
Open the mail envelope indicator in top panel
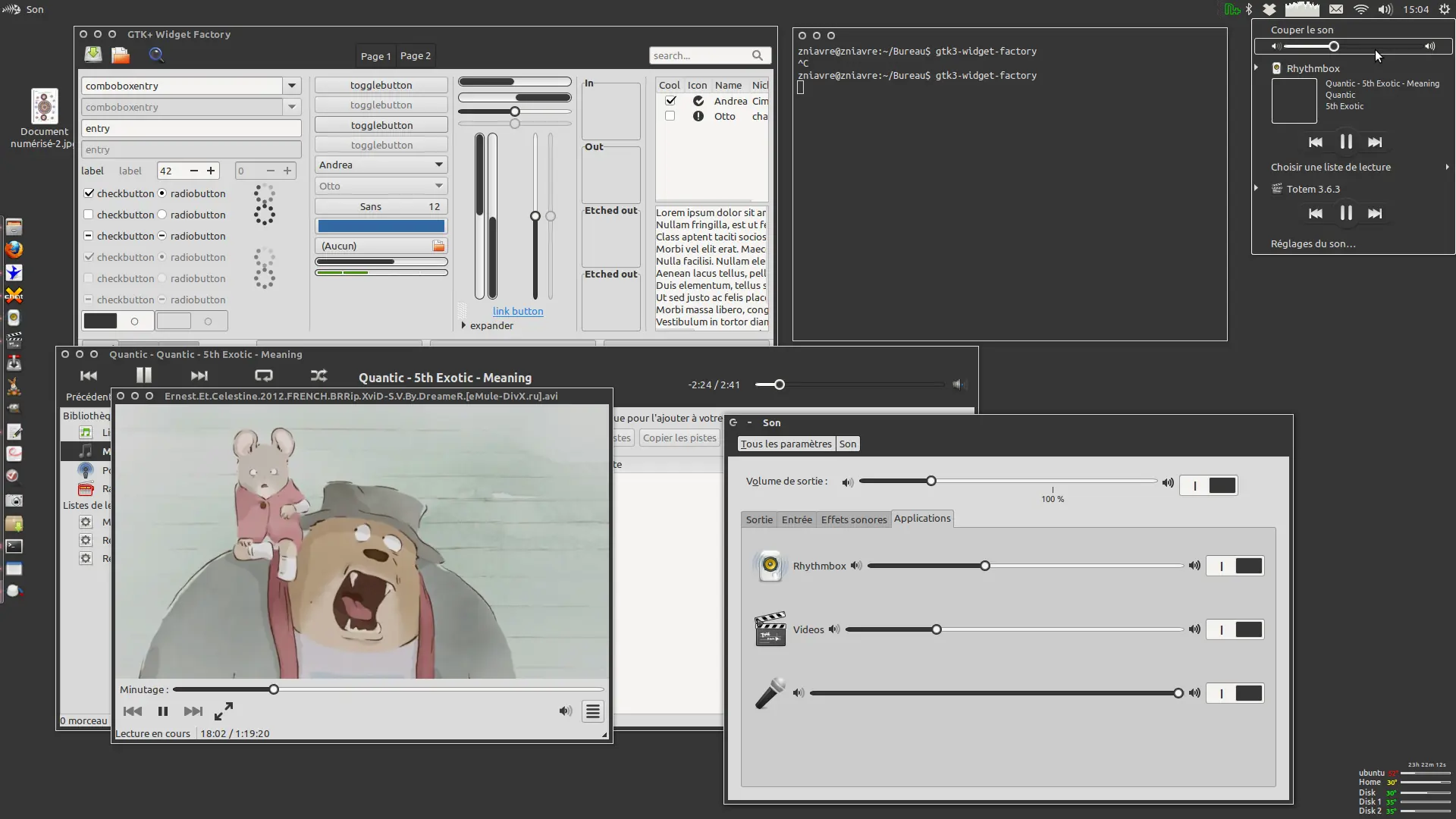click(x=1336, y=9)
